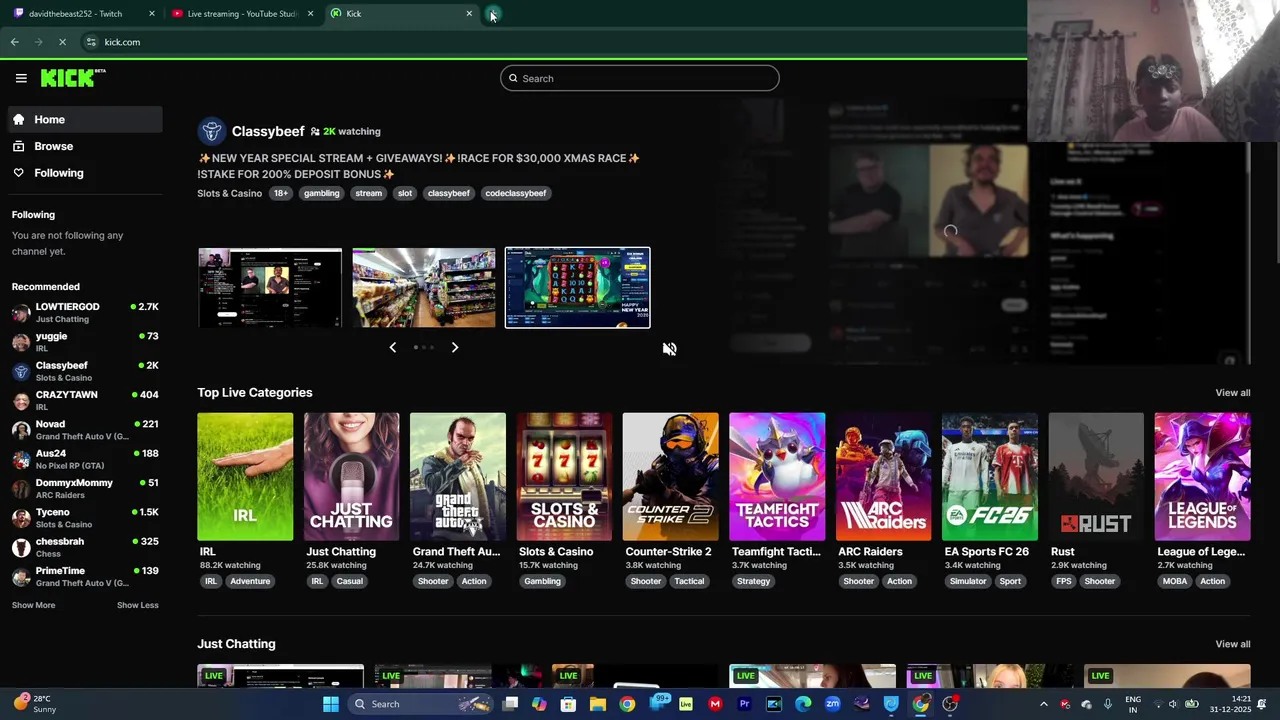Unmute the featured stream preview
1280x720 pixels.
[669, 349]
